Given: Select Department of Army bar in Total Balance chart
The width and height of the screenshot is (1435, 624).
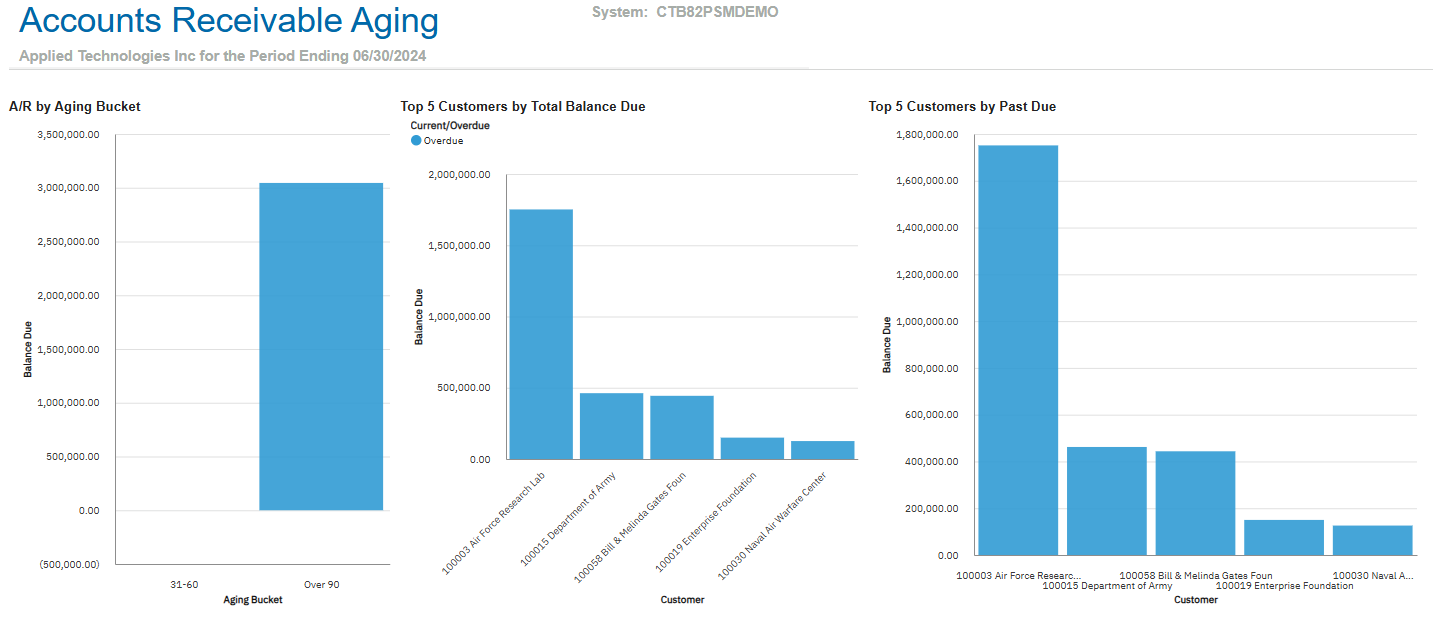Looking at the screenshot, I should pyautogui.click(x=611, y=426).
